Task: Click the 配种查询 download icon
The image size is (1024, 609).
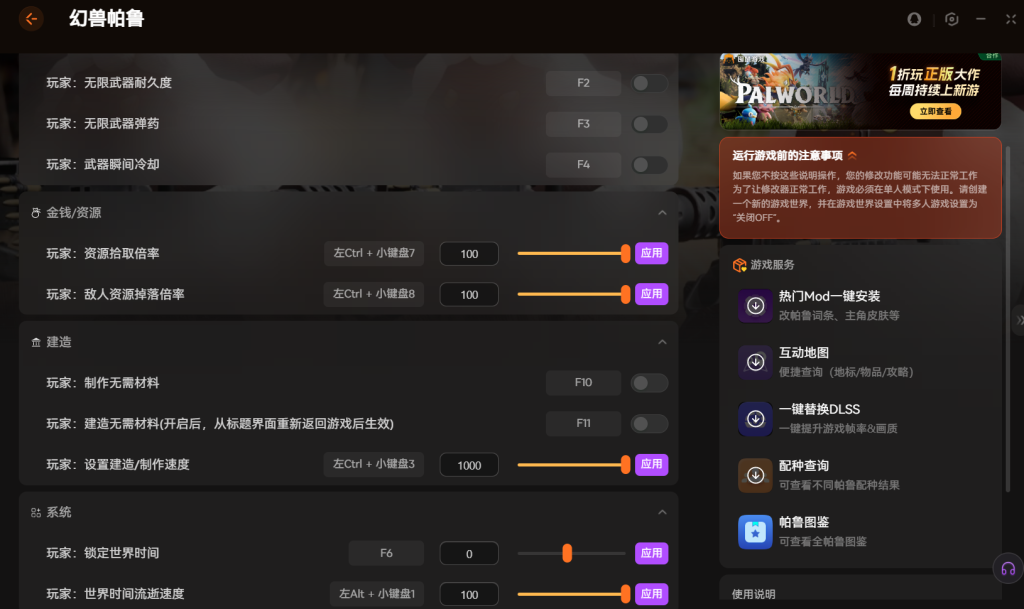Action: pyautogui.click(x=755, y=475)
